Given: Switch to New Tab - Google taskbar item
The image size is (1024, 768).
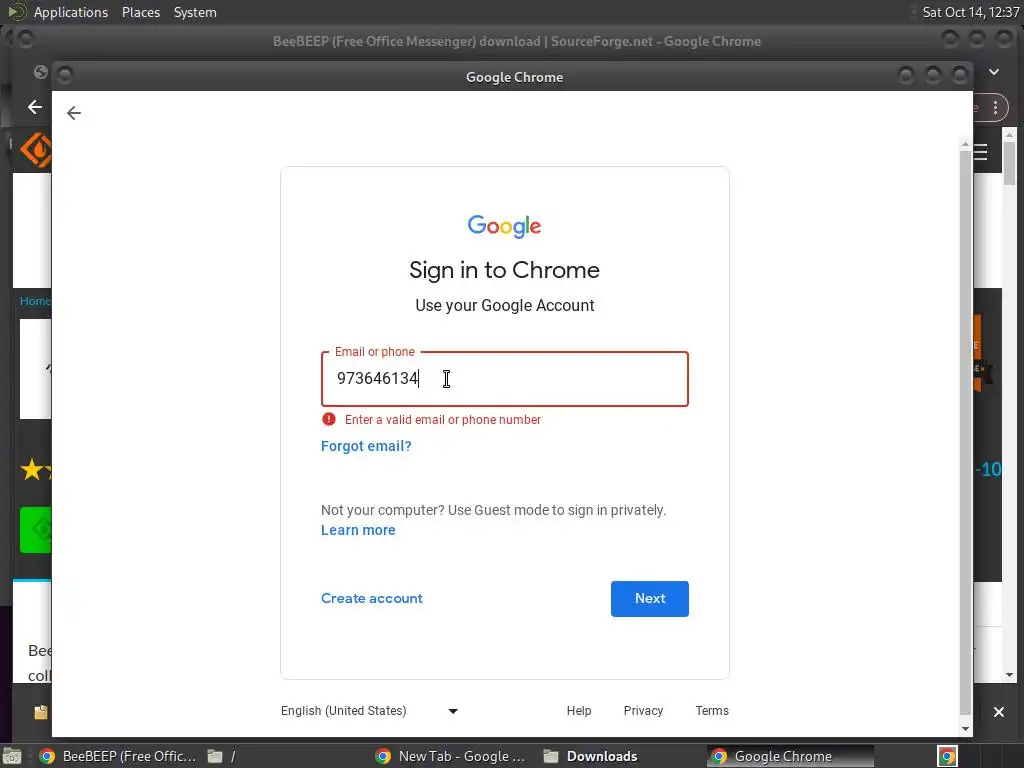Looking at the screenshot, I should [x=450, y=756].
